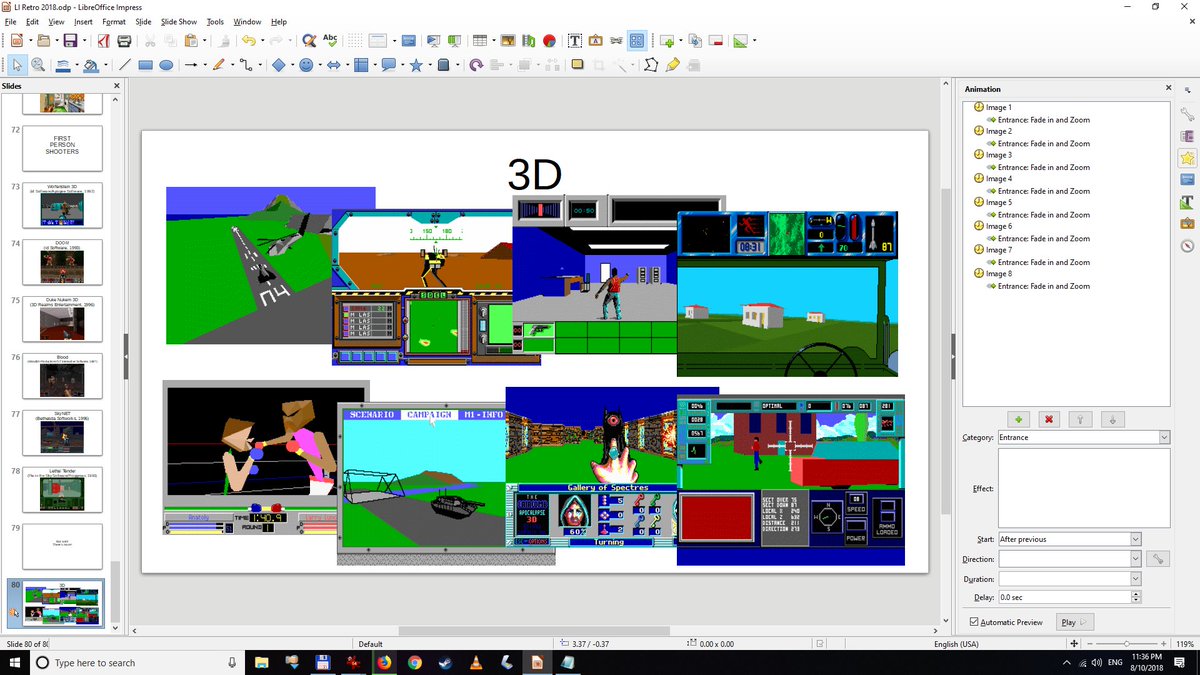The width and height of the screenshot is (1200, 675).
Task: Click the Print icon in toolbar
Action: pos(124,41)
